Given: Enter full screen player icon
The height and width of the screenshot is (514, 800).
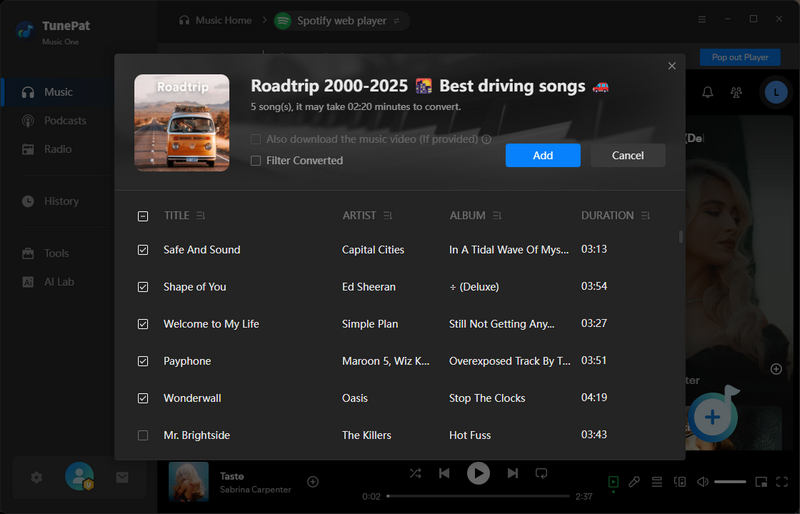Looking at the screenshot, I should pyautogui.click(x=782, y=481).
